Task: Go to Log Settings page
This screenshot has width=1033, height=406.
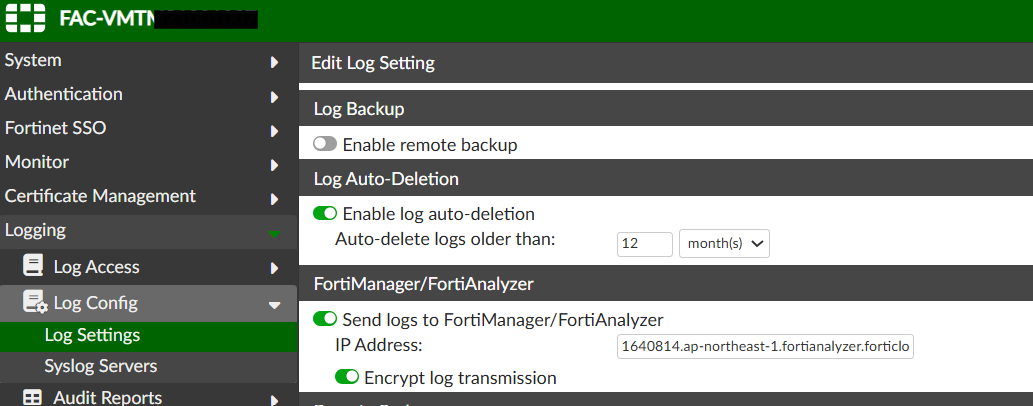Action: [x=148, y=335]
